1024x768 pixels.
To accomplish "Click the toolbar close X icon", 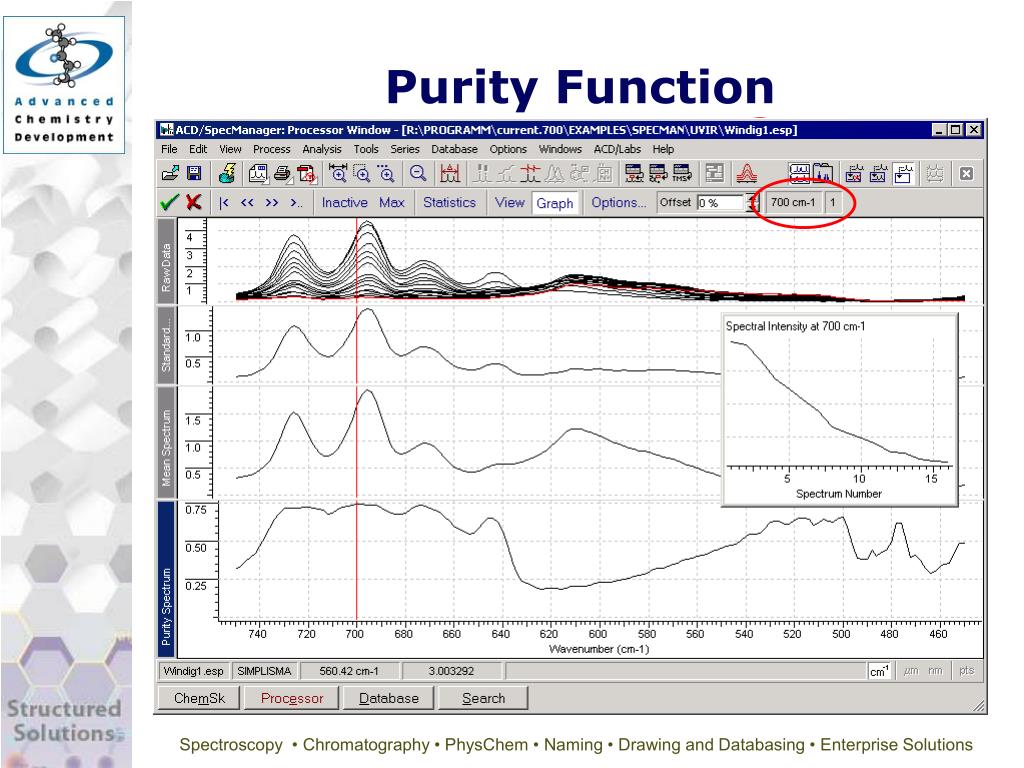I will 967,174.
